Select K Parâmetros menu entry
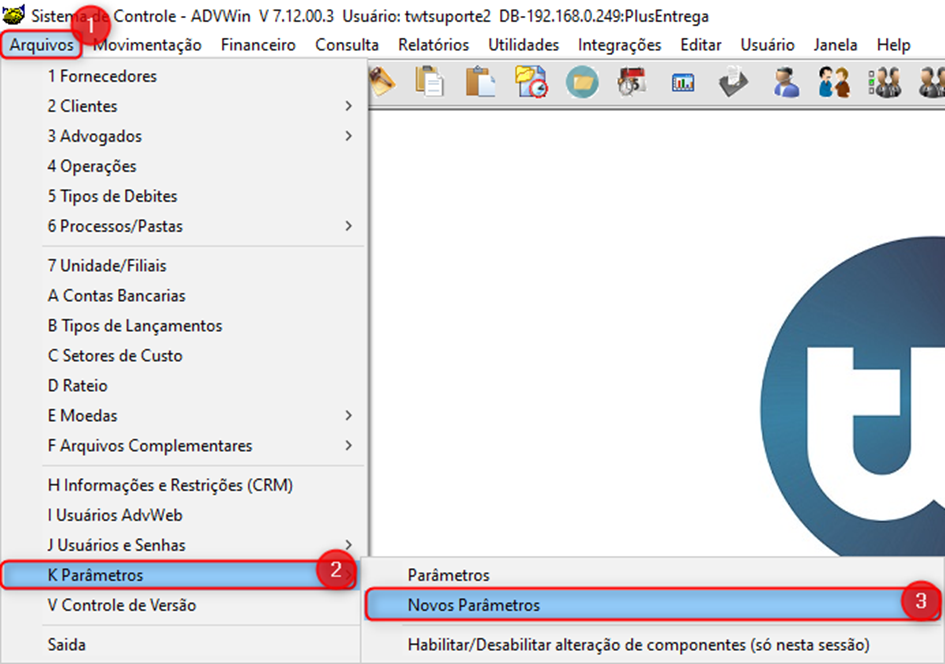 coord(179,575)
